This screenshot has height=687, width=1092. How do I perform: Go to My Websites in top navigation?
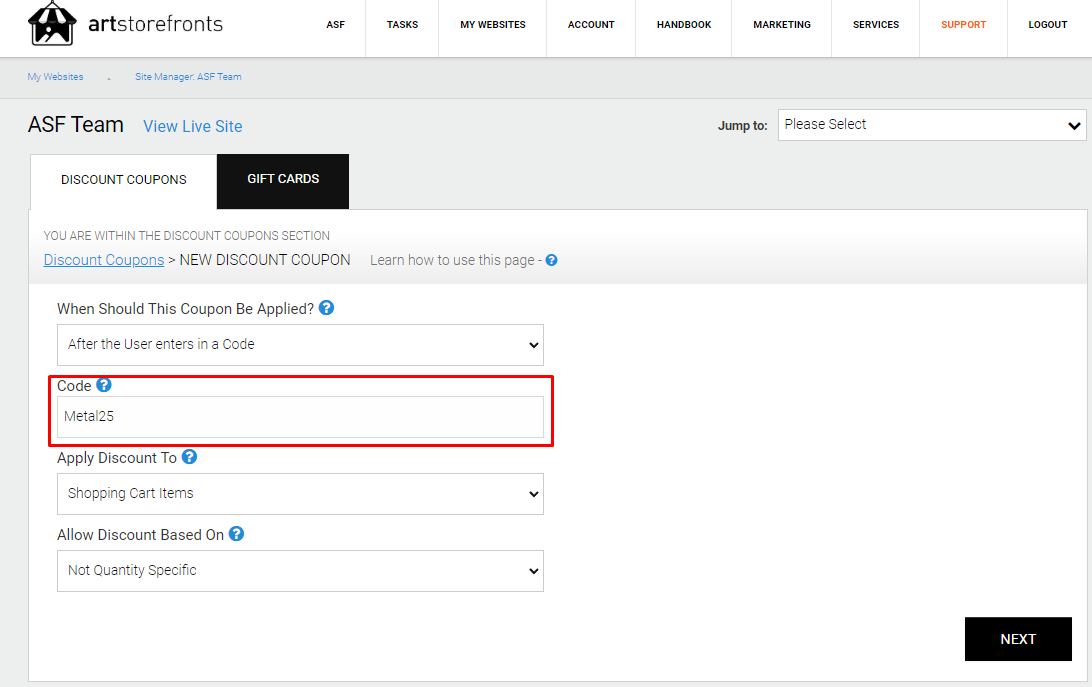(x=492, y=25)
